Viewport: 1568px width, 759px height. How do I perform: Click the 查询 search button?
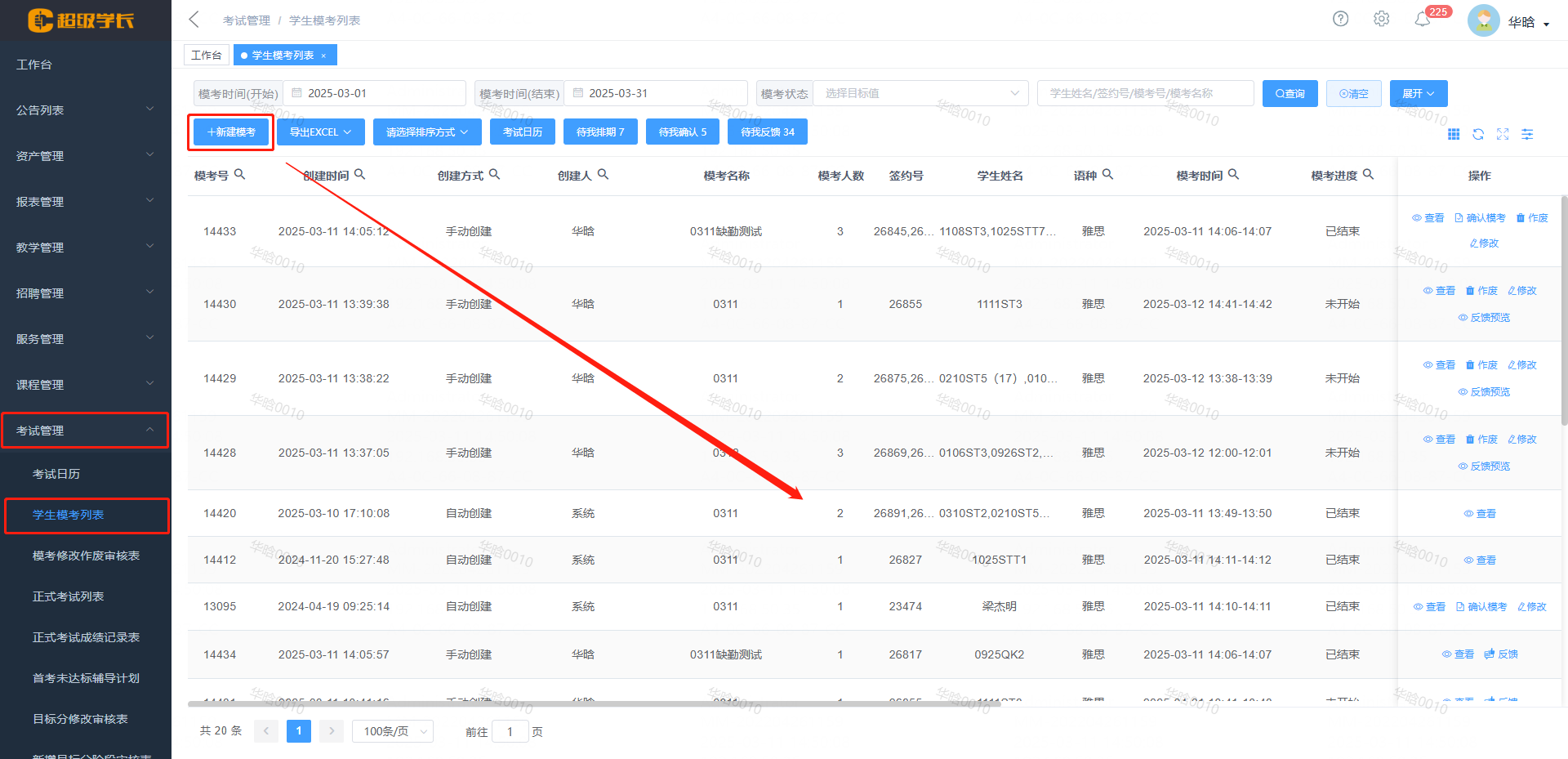tap(1290, 93)
